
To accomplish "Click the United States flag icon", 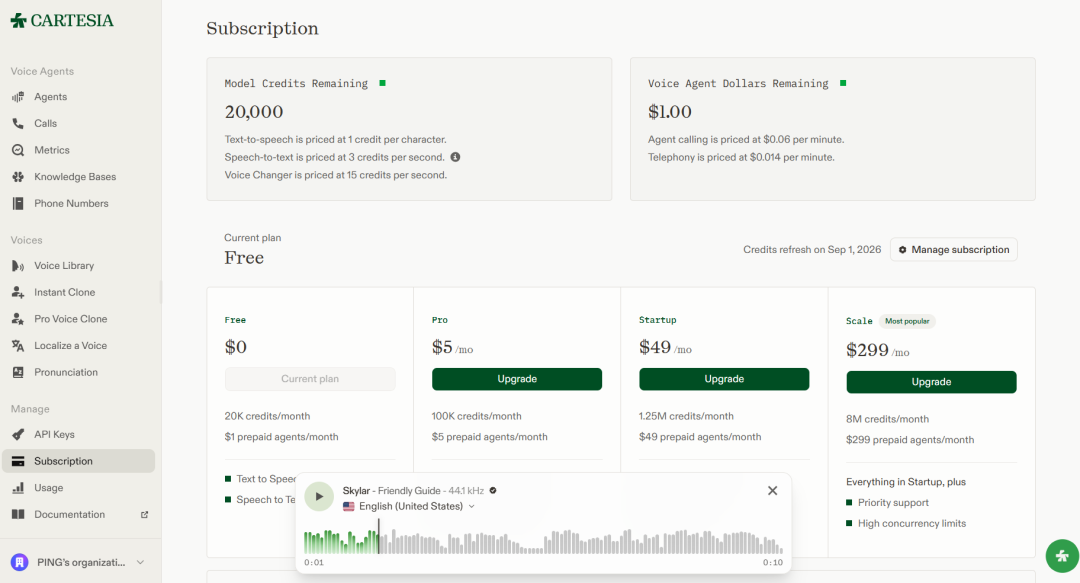I will coord(349,507).
